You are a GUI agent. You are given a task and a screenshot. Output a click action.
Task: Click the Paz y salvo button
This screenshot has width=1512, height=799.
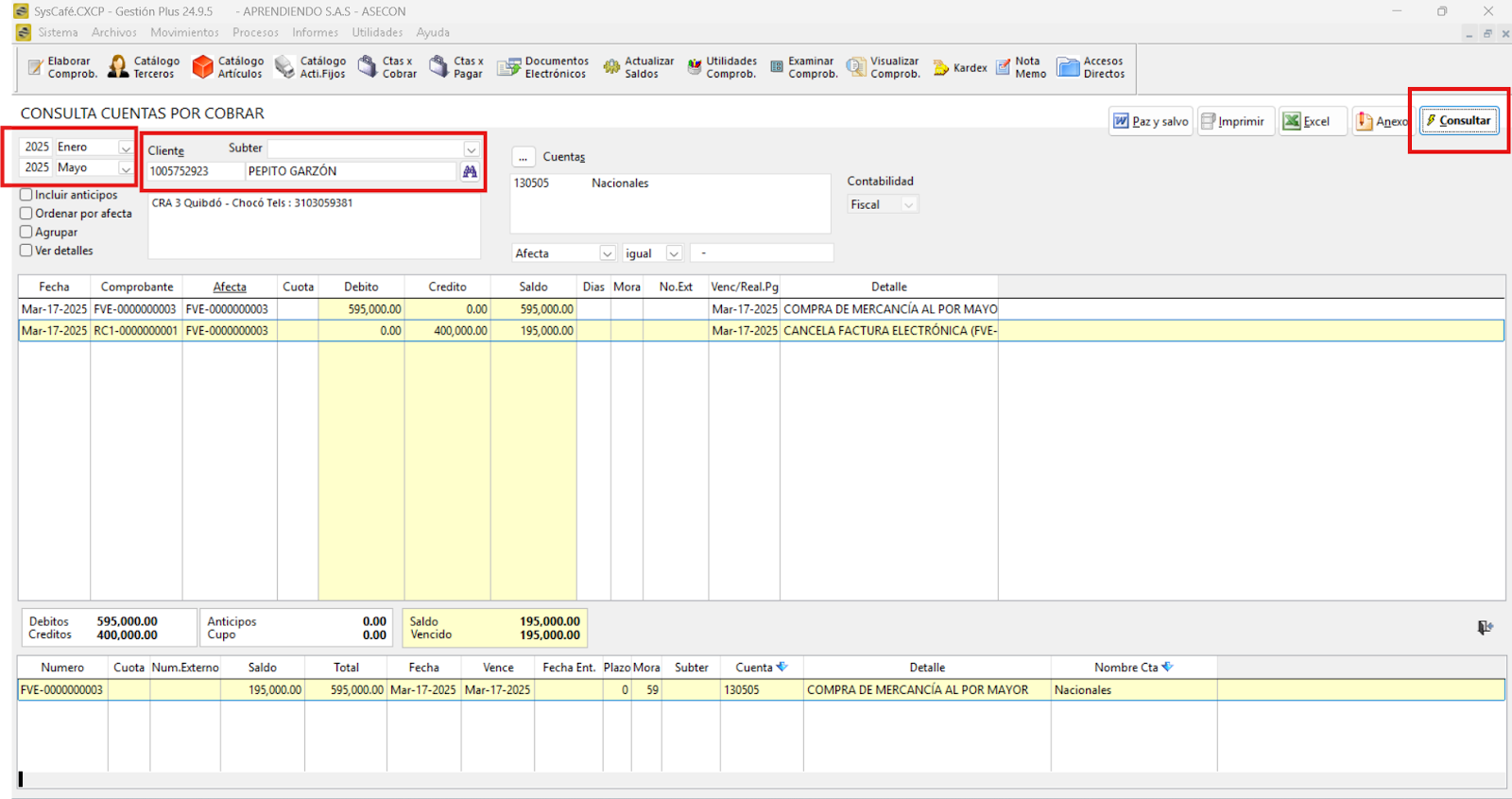1150,122
